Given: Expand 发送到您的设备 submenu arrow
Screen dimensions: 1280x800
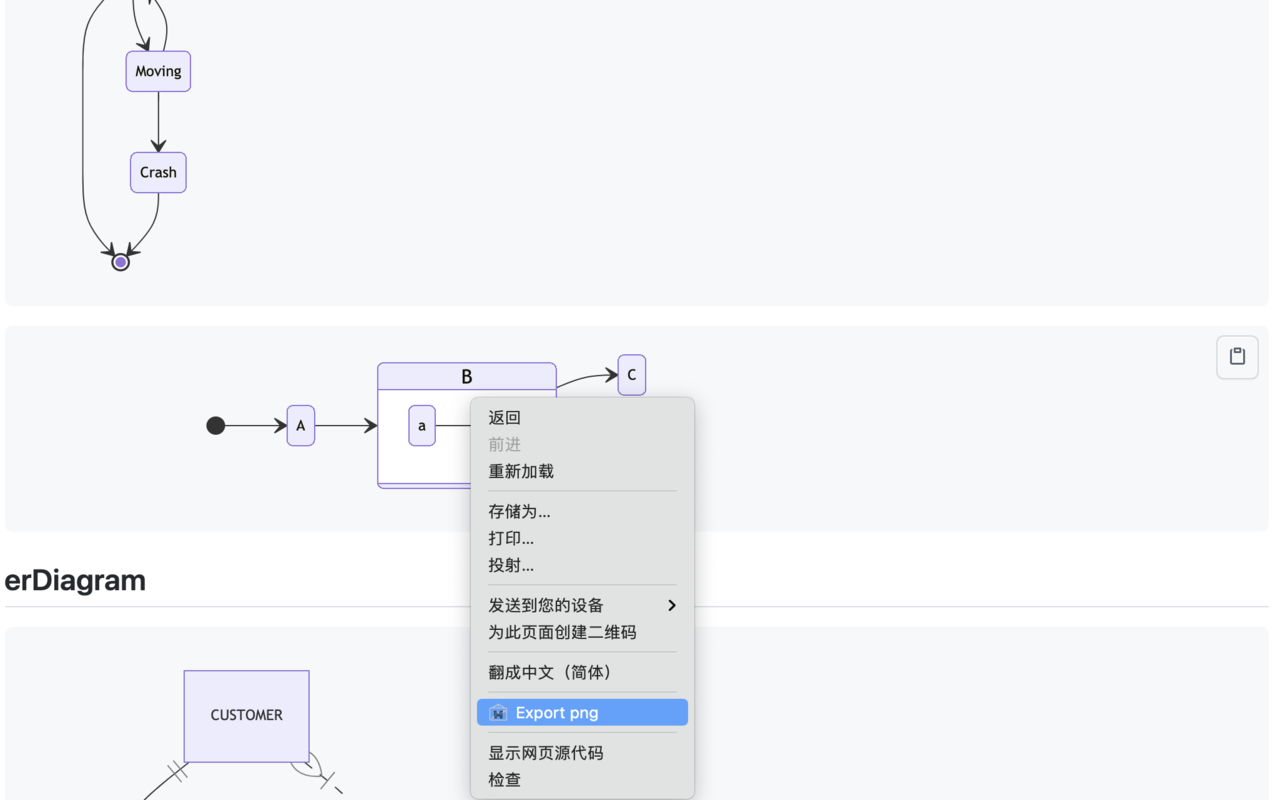Looking at the screenshot, I should point(672,606).
